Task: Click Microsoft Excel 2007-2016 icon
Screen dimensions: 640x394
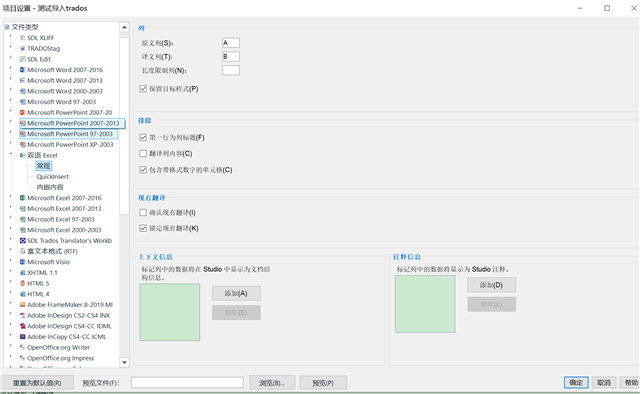Action: point(23,198)
